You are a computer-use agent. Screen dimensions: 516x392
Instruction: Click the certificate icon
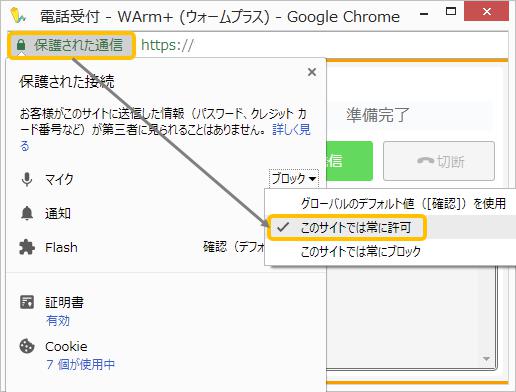coord(27,302)
